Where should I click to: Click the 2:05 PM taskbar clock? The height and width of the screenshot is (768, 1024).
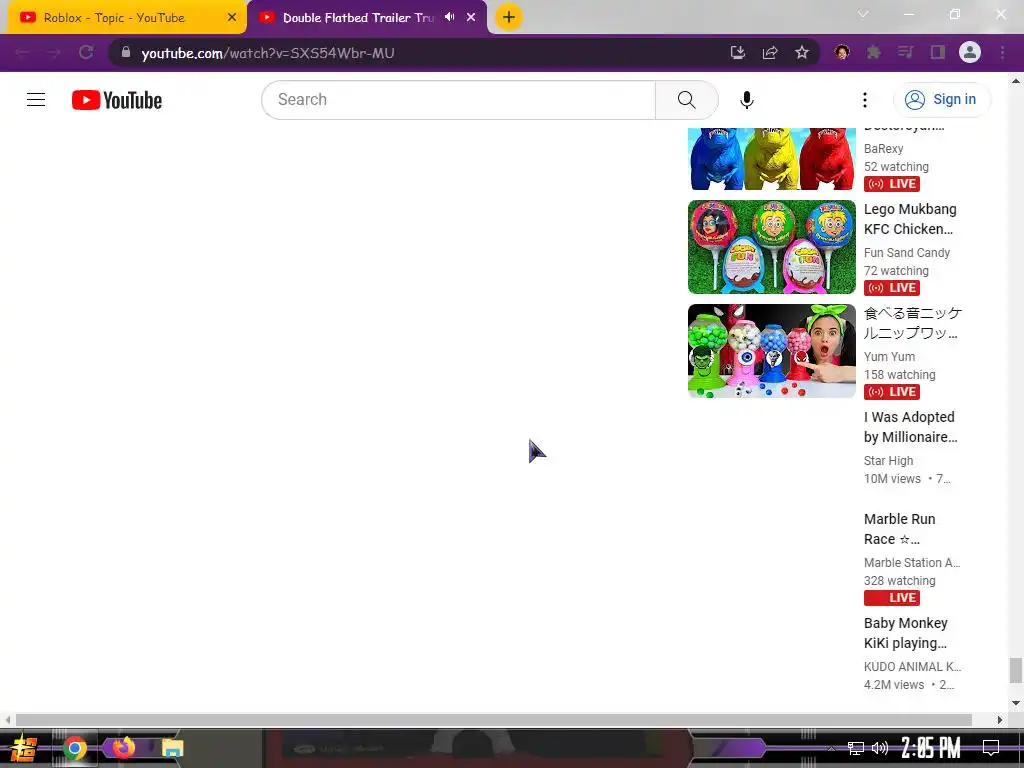(931, 747)
